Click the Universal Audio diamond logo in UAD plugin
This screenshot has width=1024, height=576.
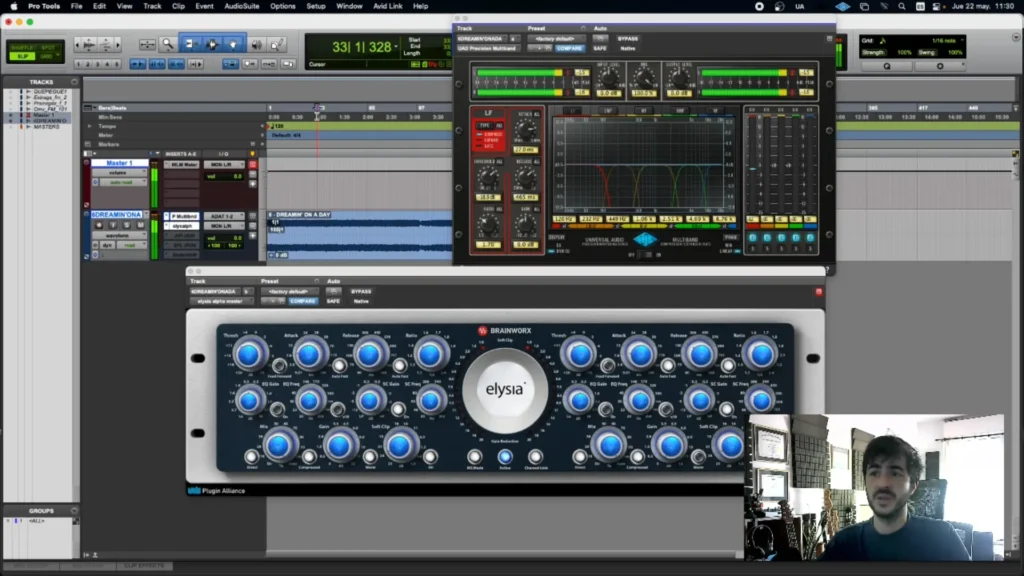[x=645, y=240]
